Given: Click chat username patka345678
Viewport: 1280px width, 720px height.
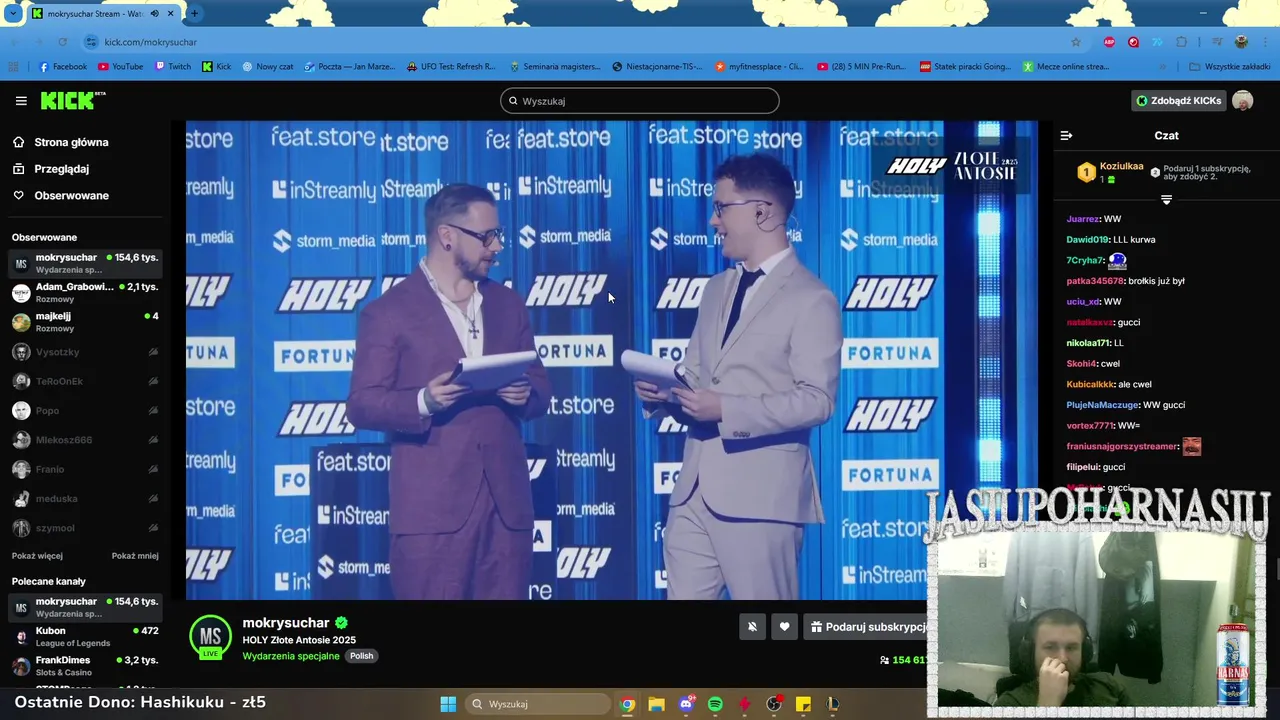Looking at the screenshot, I should point(1095,281).
